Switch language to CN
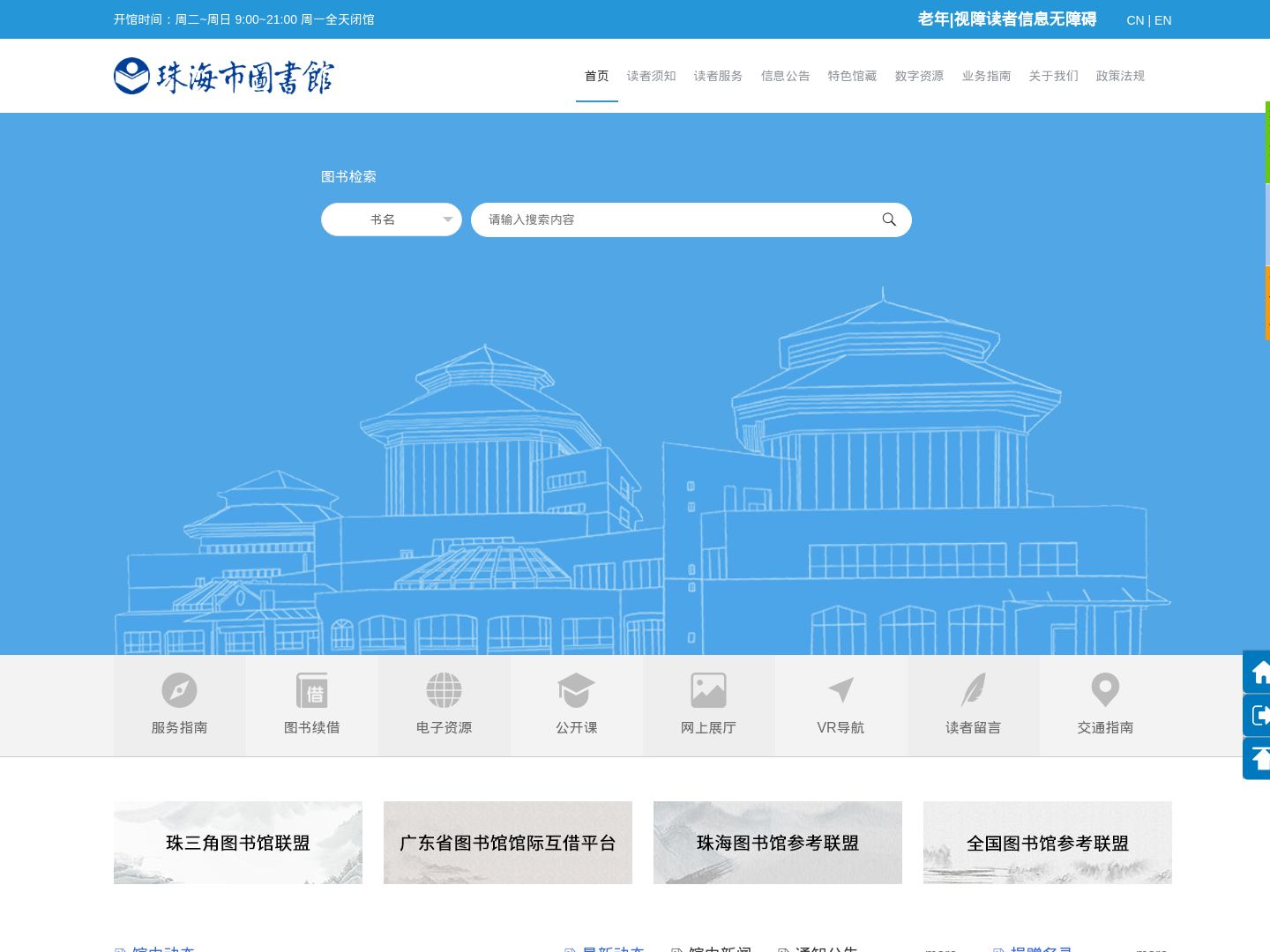This screenshot has height=952, width=1270. coord(1135,20)
